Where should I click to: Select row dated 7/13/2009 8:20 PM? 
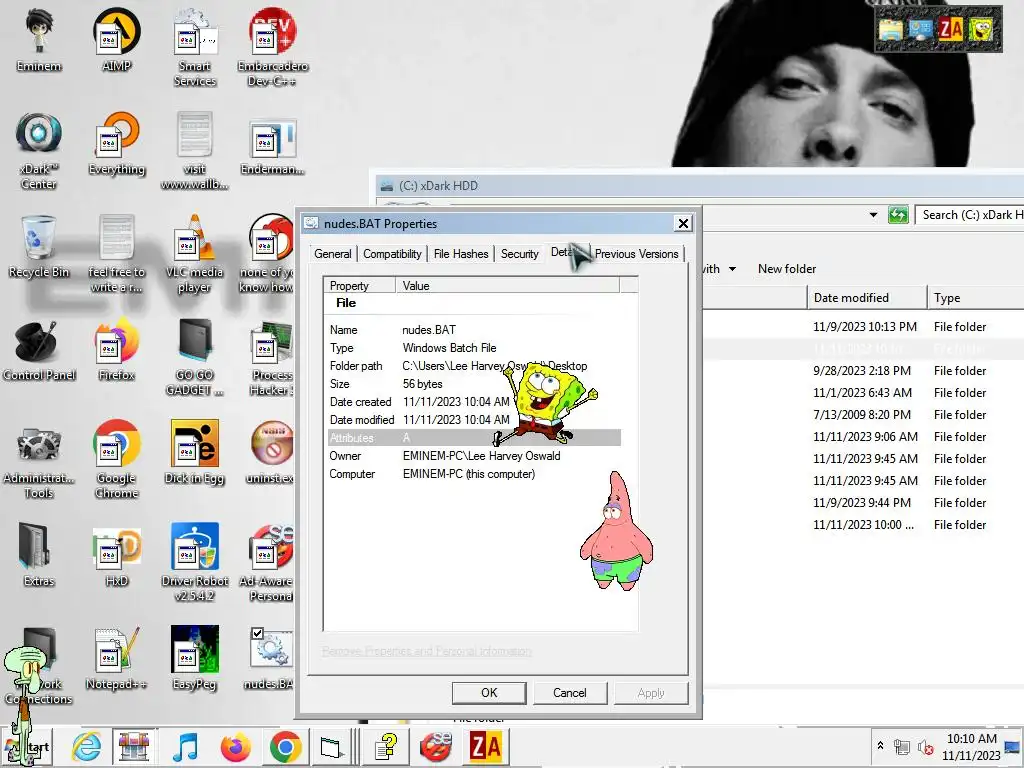(x=863, y=415)
